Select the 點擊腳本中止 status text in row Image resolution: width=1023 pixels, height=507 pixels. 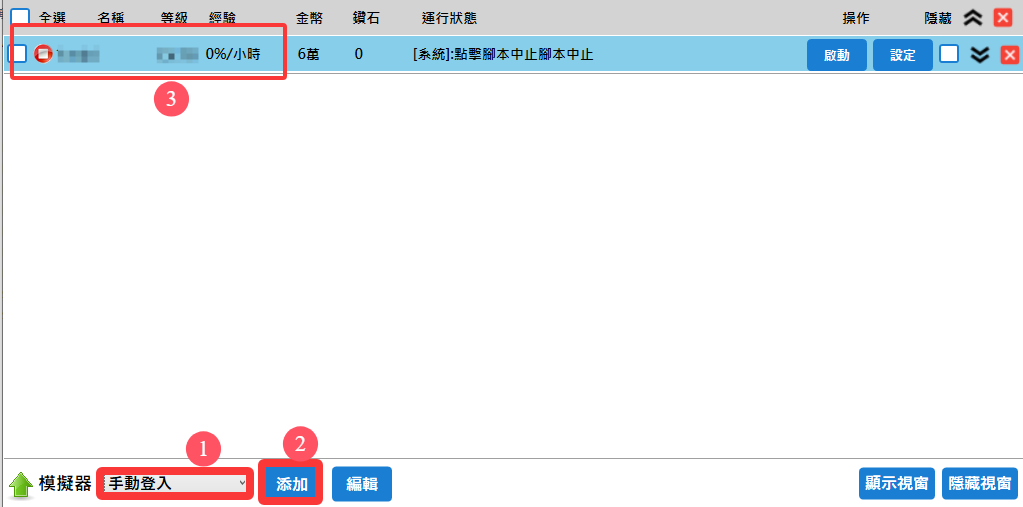(502, 54)
